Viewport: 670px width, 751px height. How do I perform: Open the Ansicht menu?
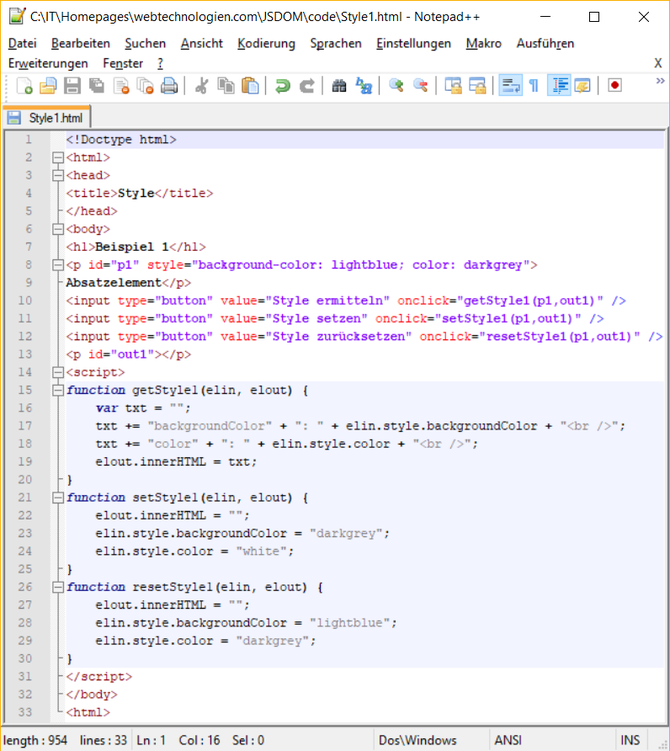202,44
